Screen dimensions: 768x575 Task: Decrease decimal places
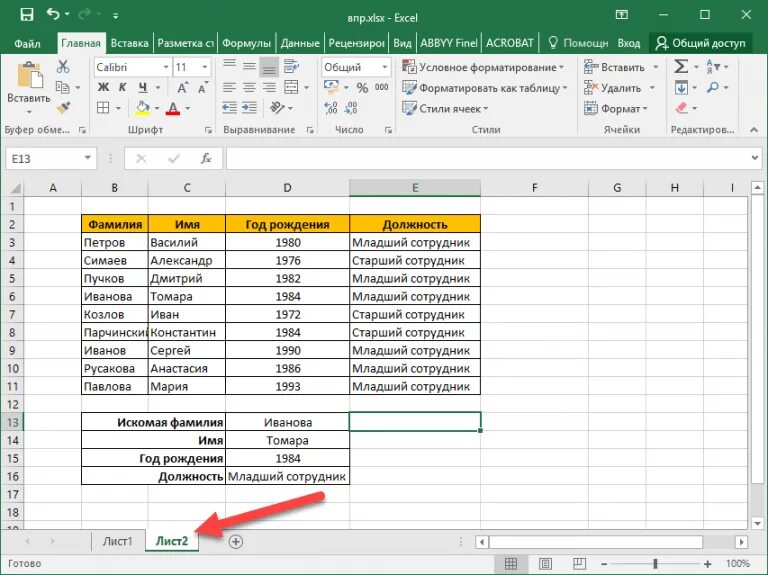click(x=351, y=108)
